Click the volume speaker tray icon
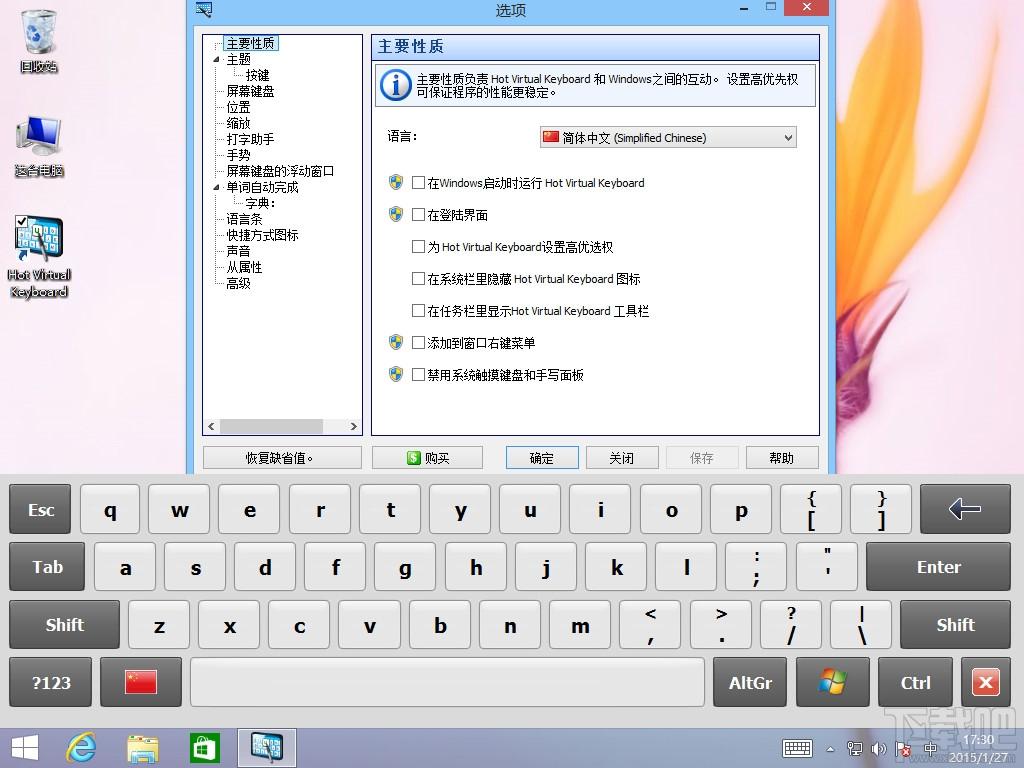The height and width of the screenshot is (768, 1024). coord(879,749)
